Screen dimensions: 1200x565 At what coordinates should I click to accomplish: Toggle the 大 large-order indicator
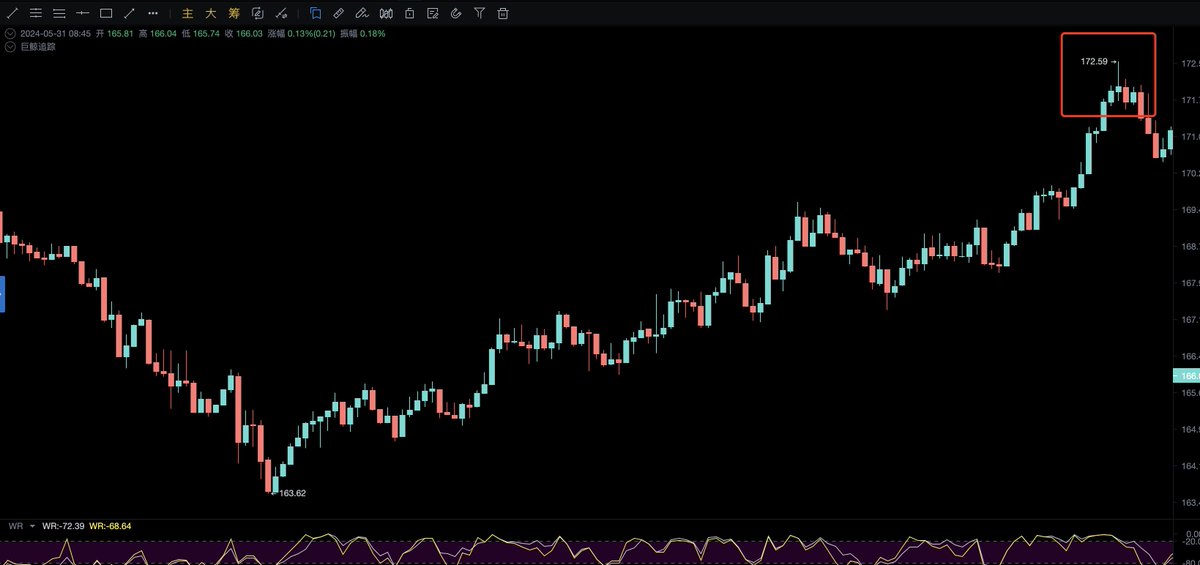point(211,14)
